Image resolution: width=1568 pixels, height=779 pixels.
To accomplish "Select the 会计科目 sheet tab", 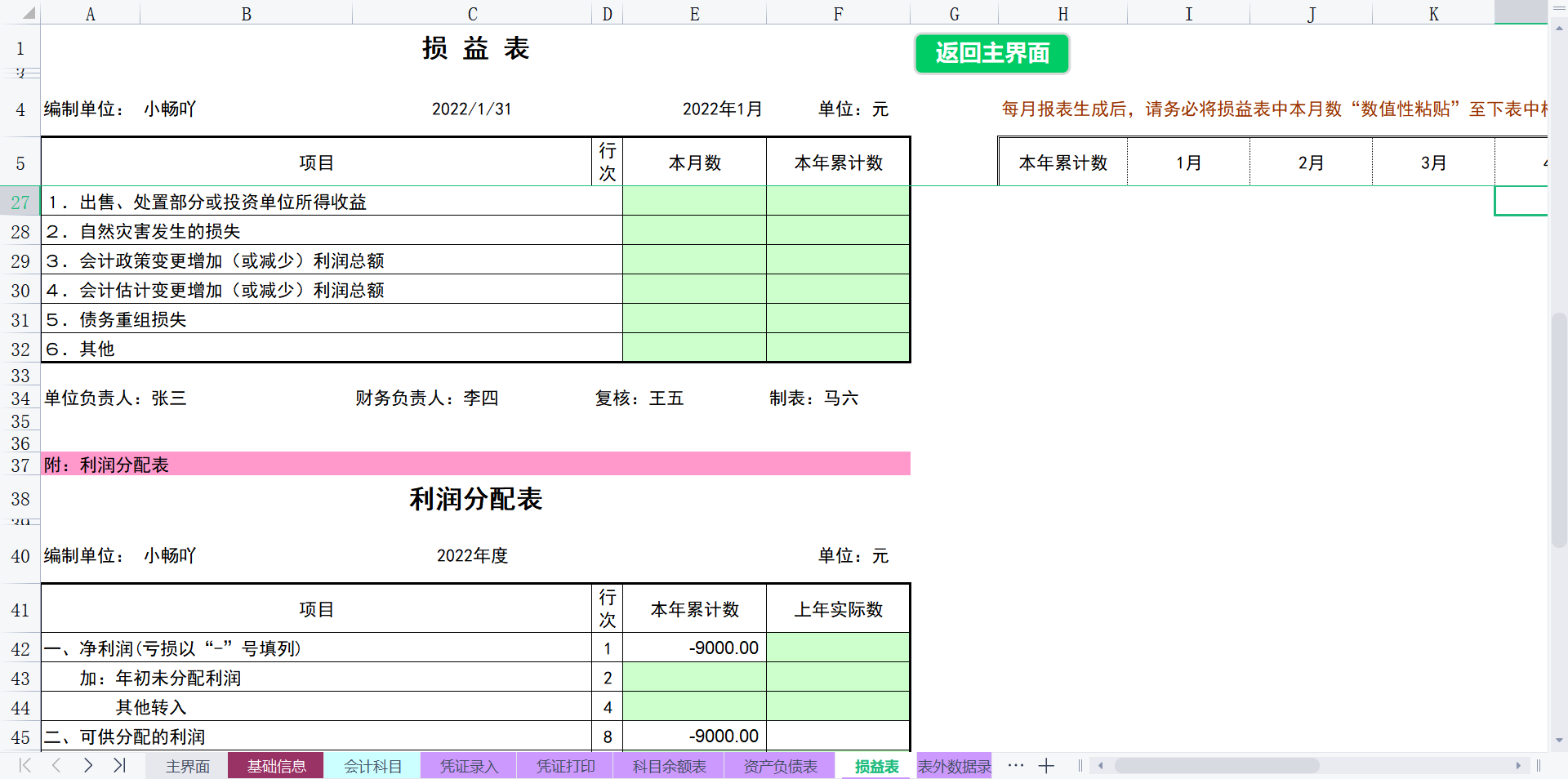I will 372,766.
